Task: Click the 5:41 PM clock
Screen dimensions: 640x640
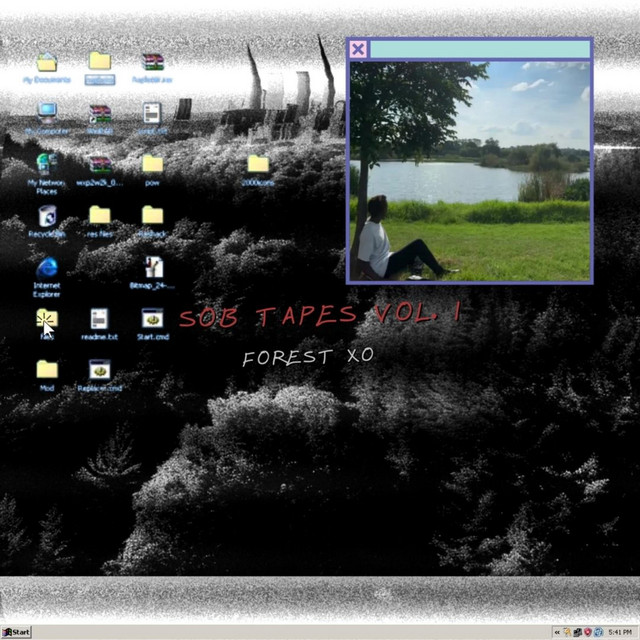Action: [x=620, y=633]
